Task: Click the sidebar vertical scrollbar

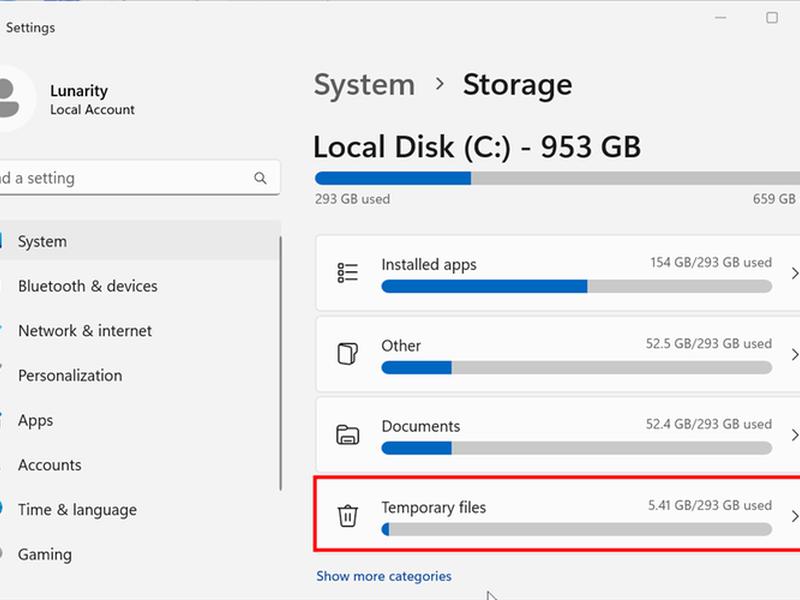Action: pyautogui.click(x=281, y=363)
